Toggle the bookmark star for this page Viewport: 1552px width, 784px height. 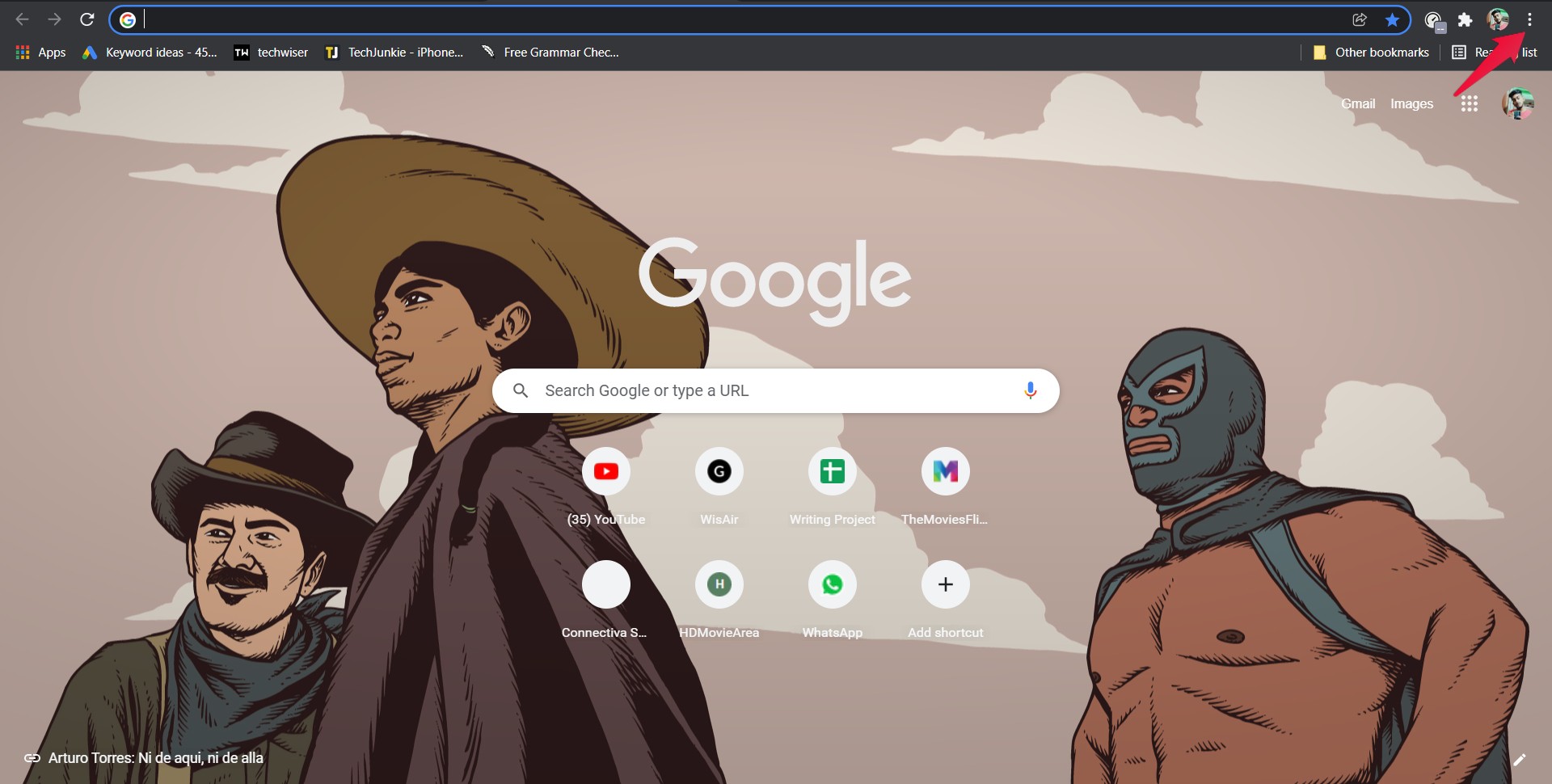tap(1392, 20)
